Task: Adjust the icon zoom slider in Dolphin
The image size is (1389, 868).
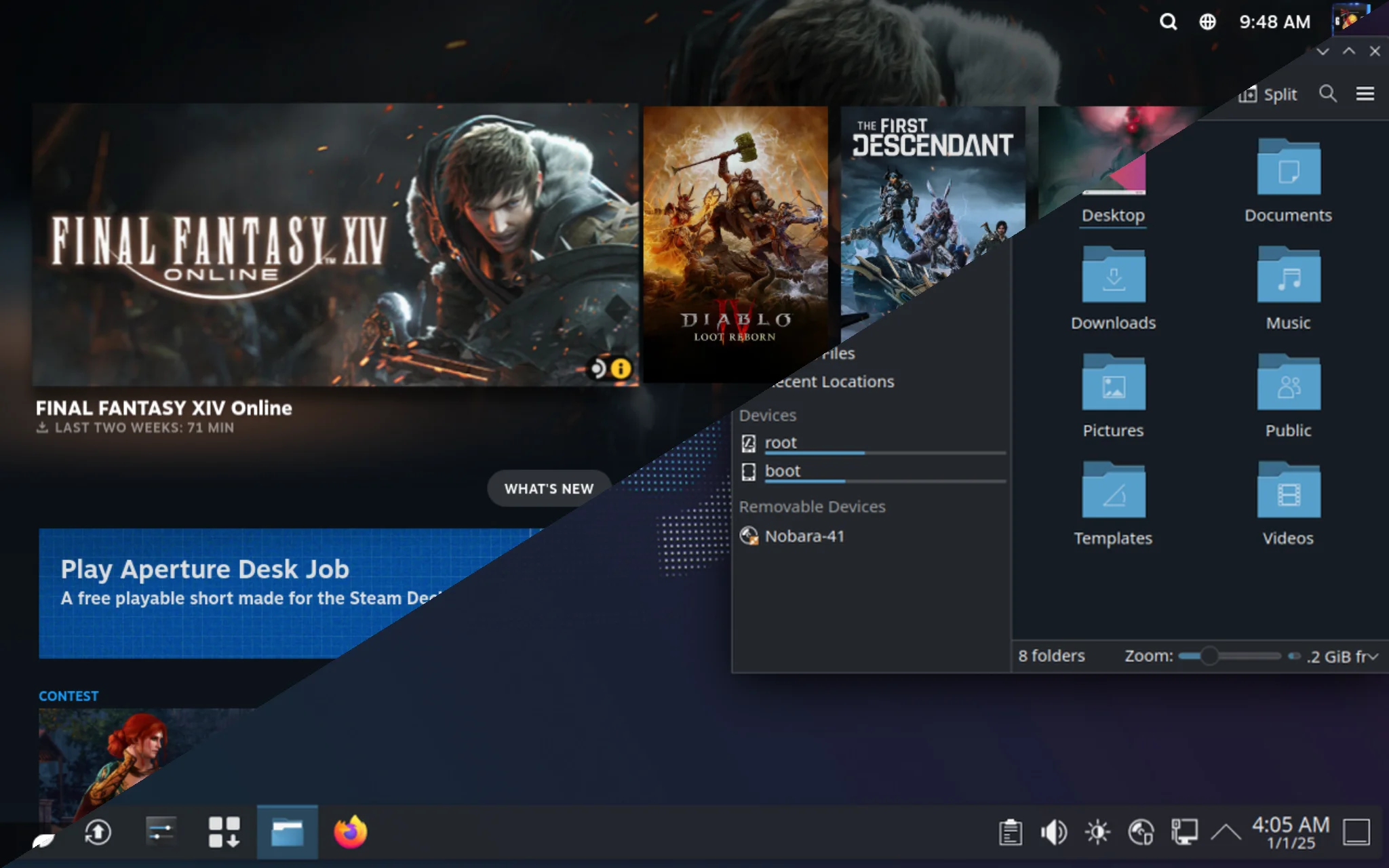Action: coord(1210,656)
